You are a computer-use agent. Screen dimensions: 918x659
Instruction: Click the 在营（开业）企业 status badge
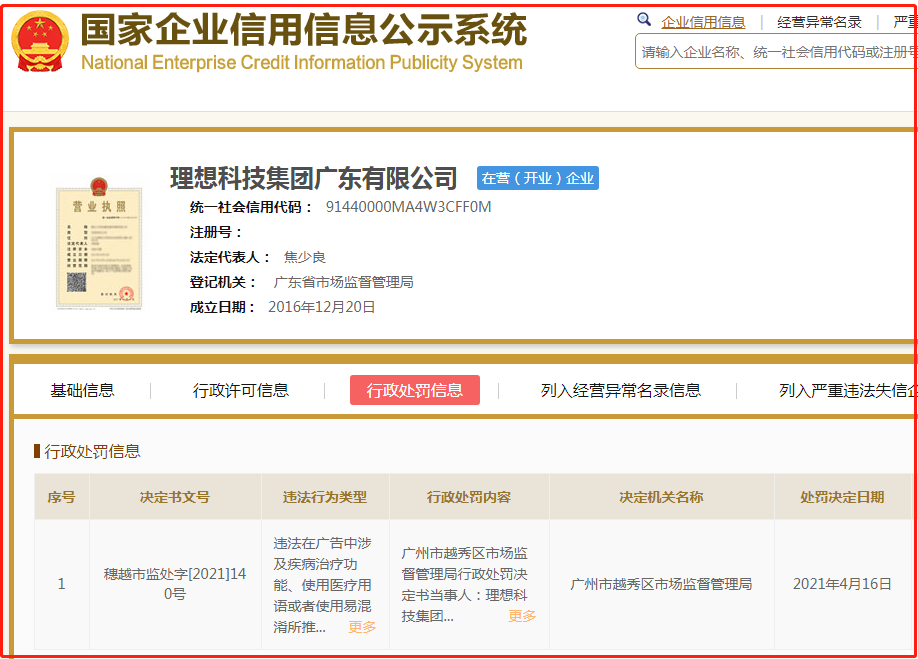pyautogui.click(x=537, y=178)
